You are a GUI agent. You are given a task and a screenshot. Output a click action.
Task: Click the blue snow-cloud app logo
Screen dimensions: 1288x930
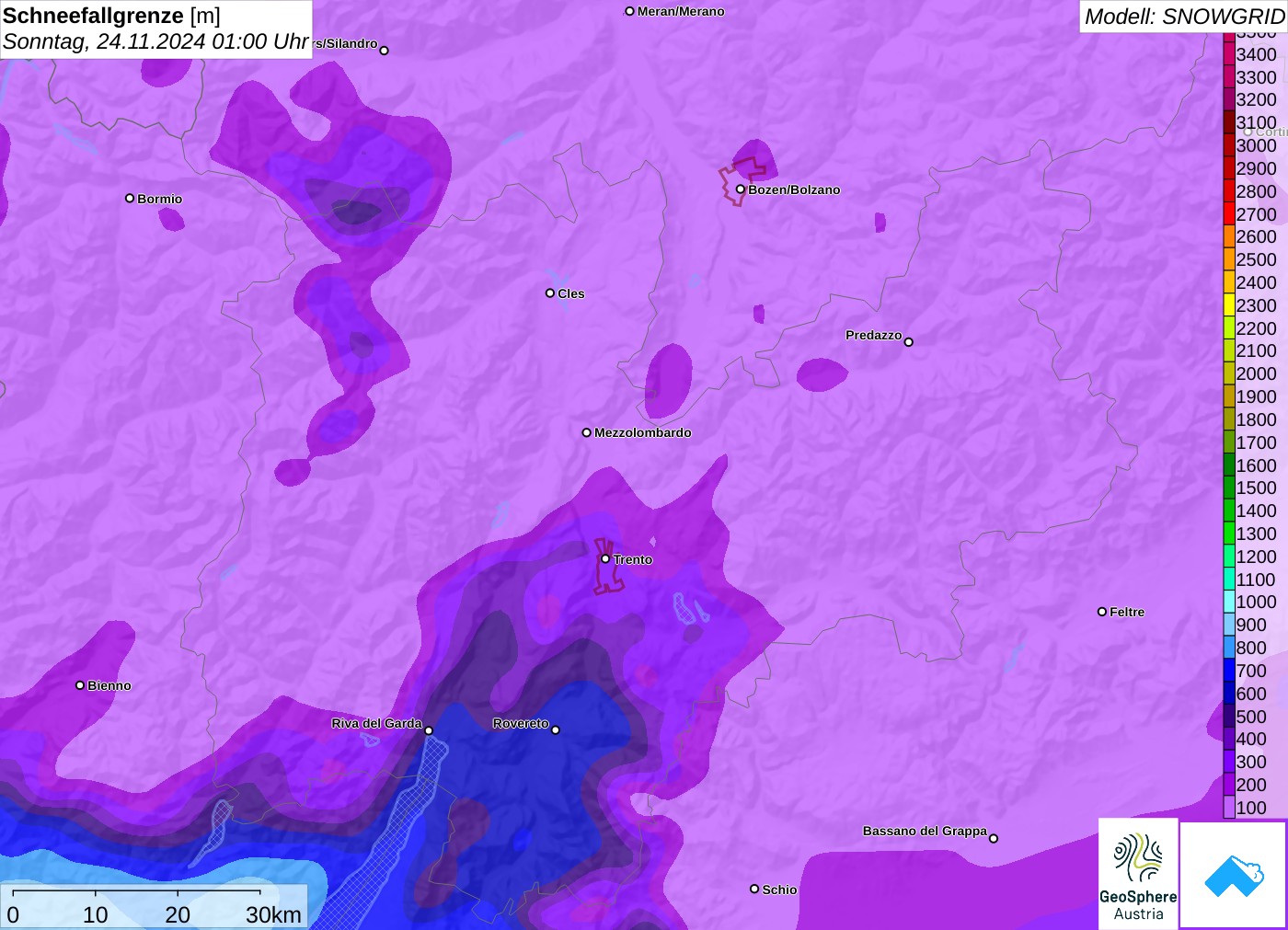point(1234,875)
